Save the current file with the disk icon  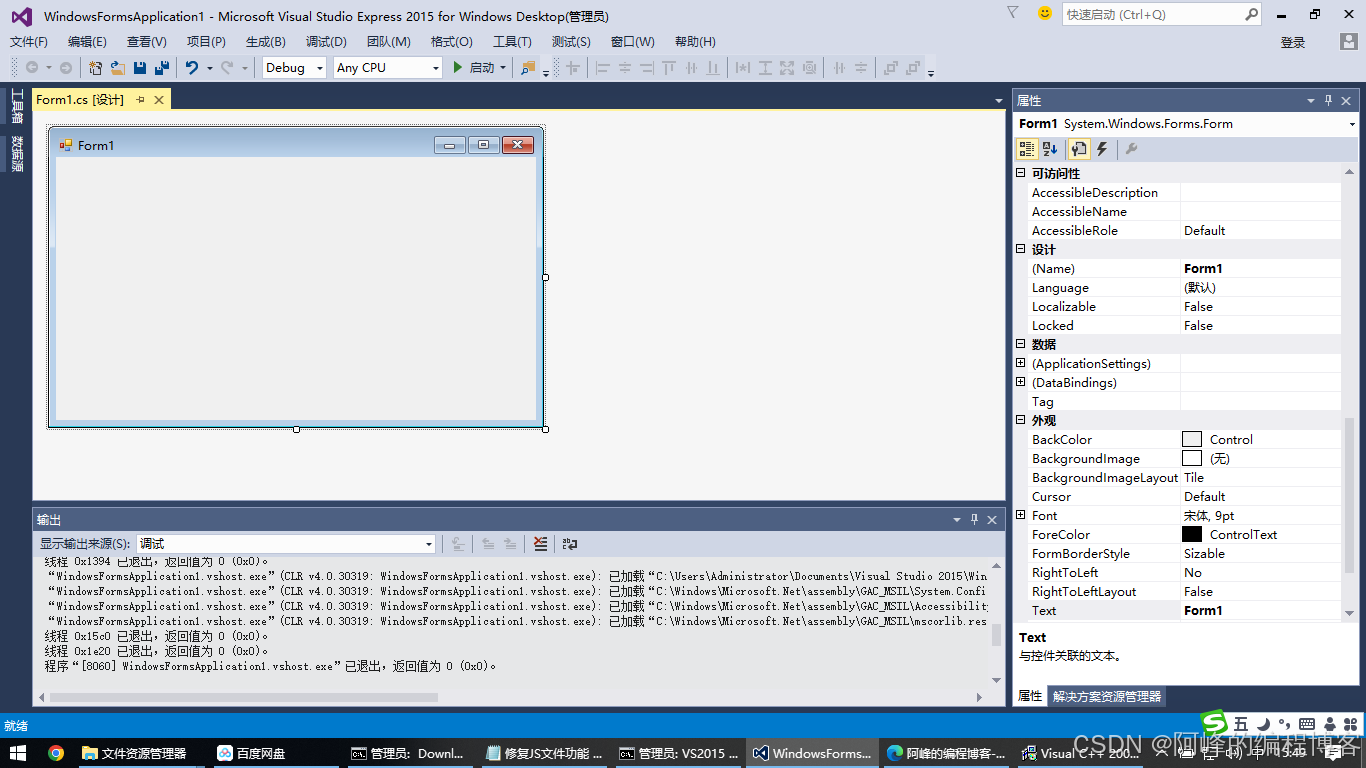[x=139, y=67]
